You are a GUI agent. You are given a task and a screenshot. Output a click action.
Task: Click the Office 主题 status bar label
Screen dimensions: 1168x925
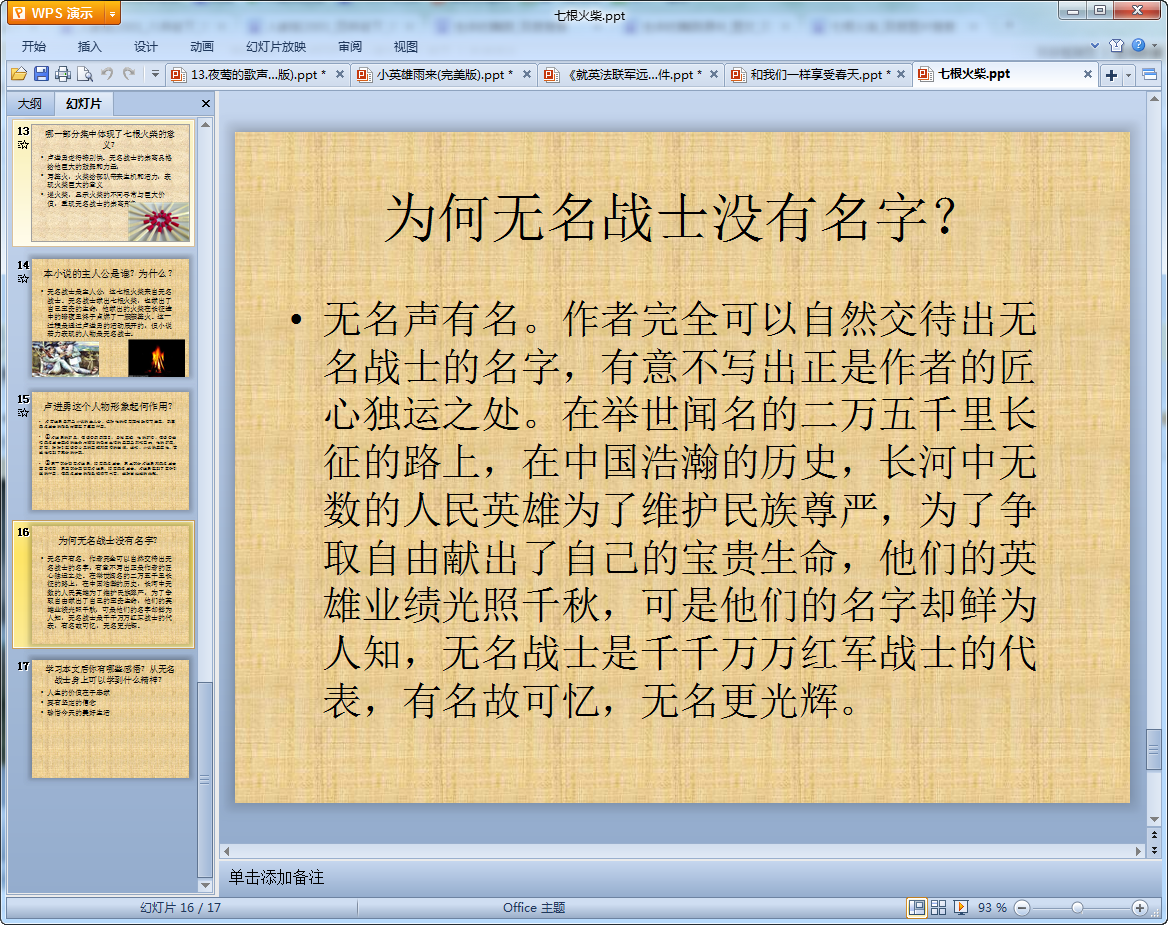point(533,907)
